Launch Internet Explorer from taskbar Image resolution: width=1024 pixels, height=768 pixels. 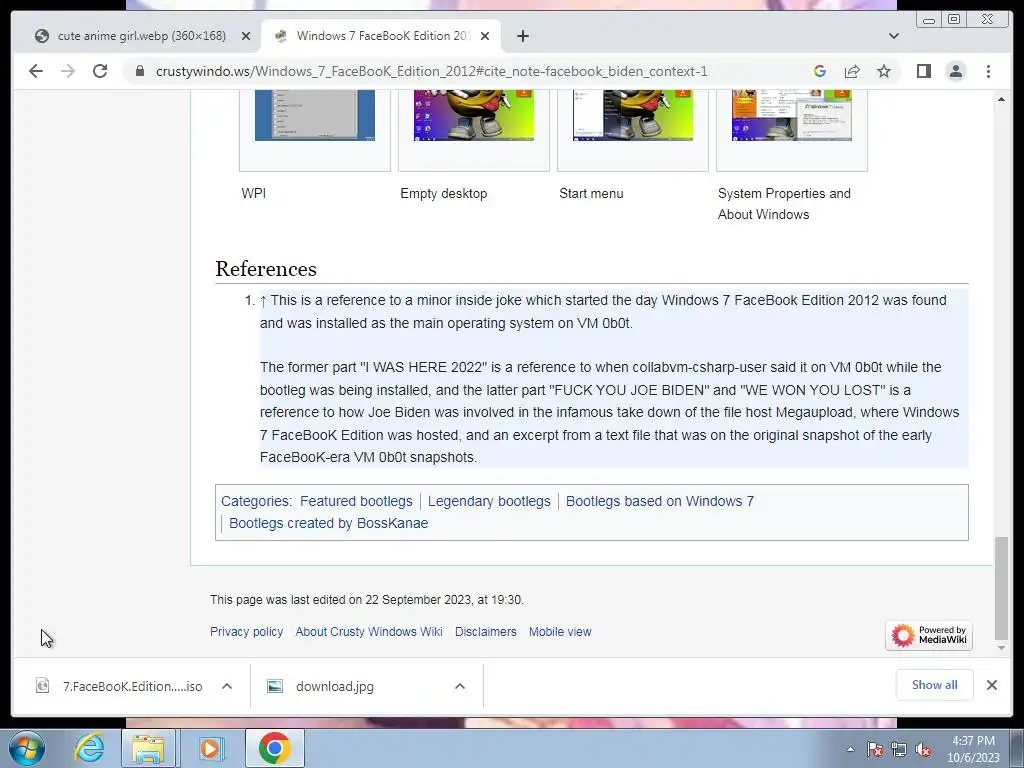point(88,748)
